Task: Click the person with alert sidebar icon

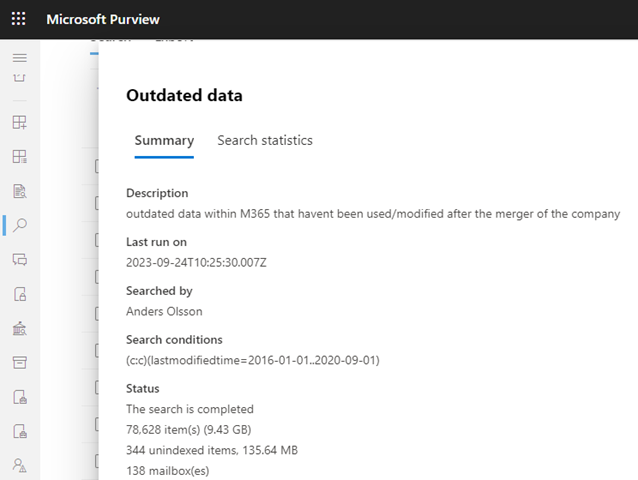Action: pos(19,465)
